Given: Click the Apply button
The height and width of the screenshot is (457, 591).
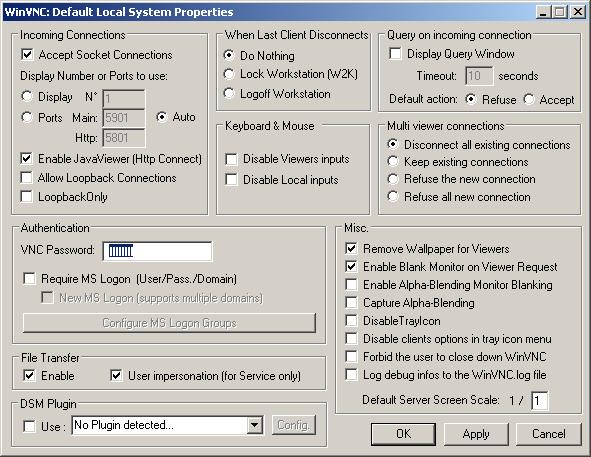Looking at the screenshot, I should [476, 434].
